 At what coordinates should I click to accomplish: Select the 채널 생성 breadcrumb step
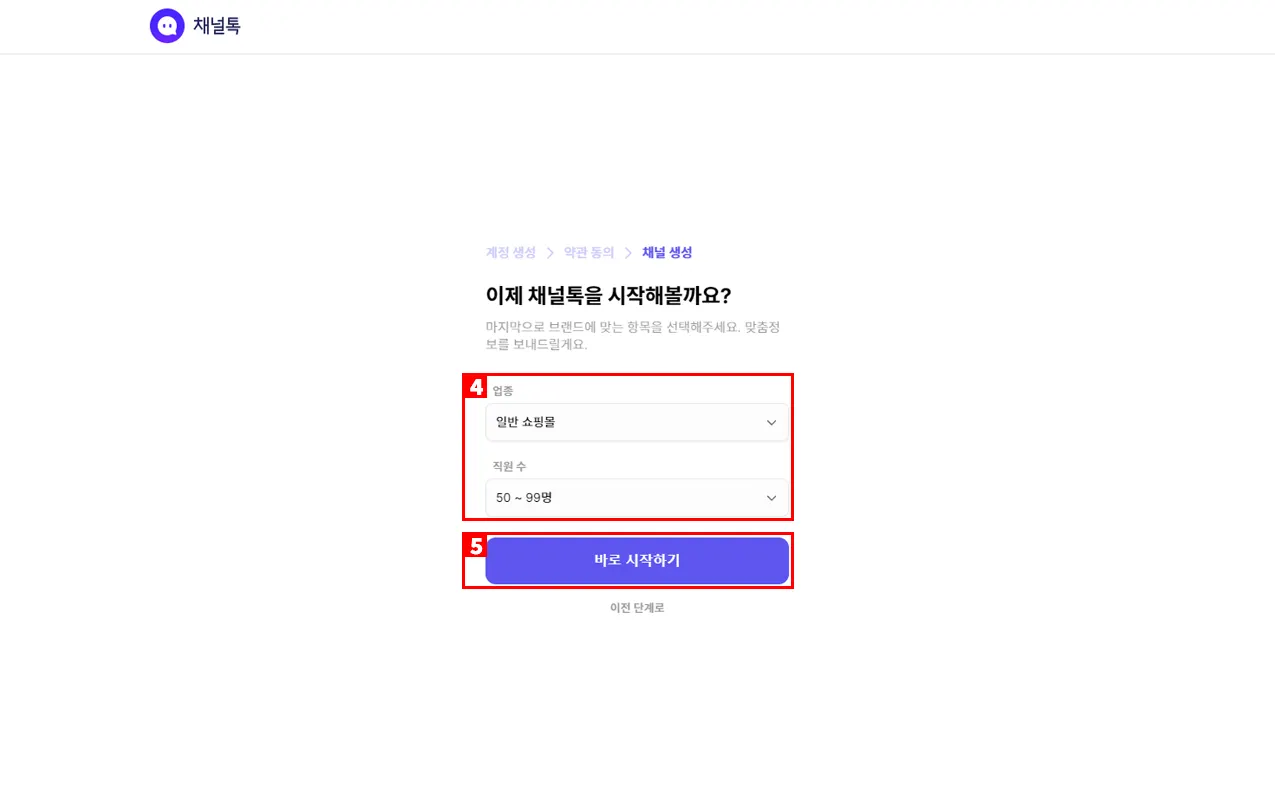[x=667, y=253]
